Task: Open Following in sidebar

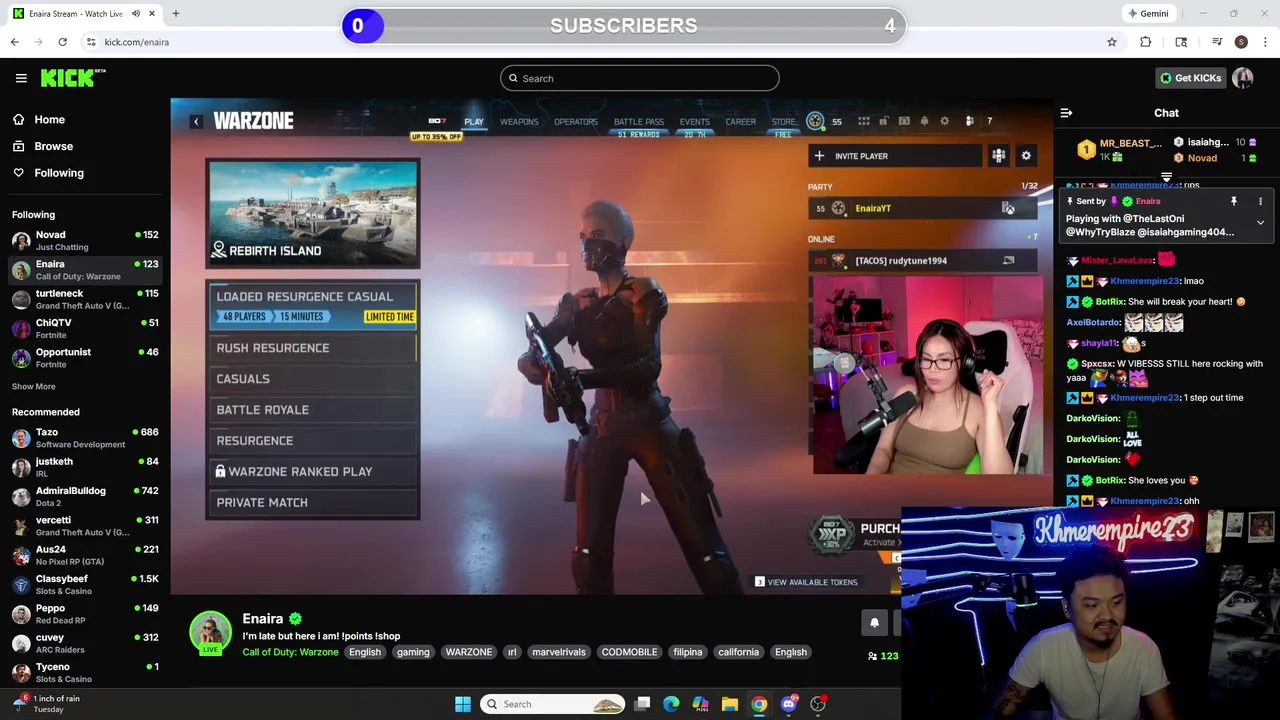Action: [x=59, y=173]
